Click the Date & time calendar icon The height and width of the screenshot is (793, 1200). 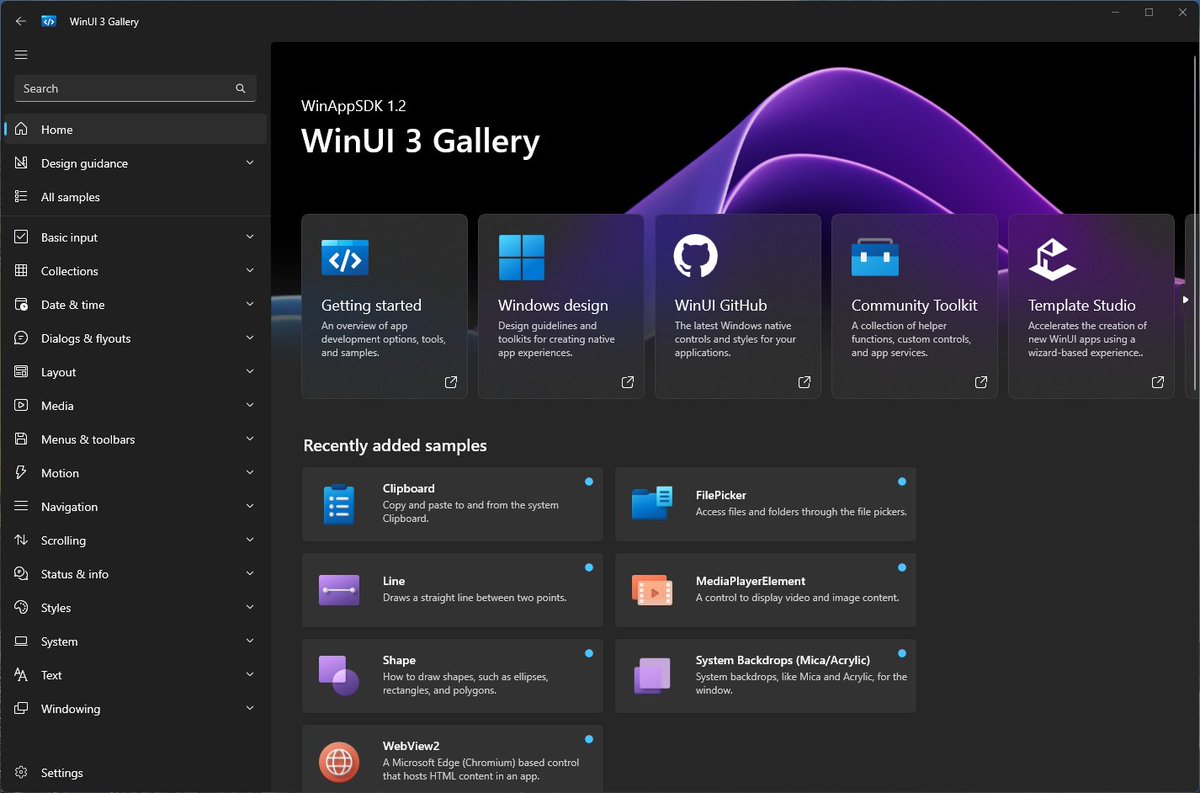21,305
